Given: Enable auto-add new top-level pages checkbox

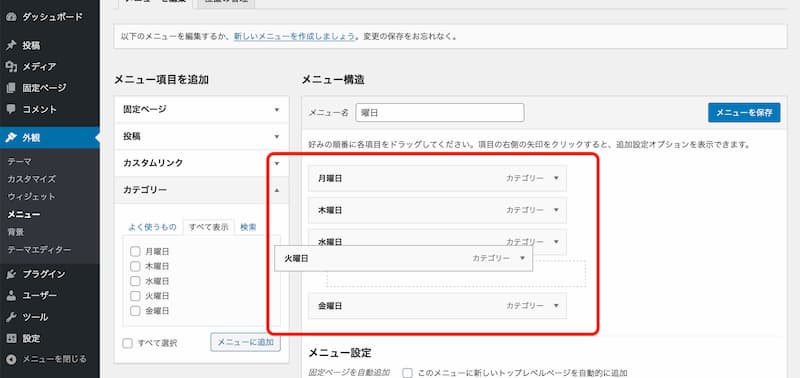Looking at the screenshot, I should [407, 373].
